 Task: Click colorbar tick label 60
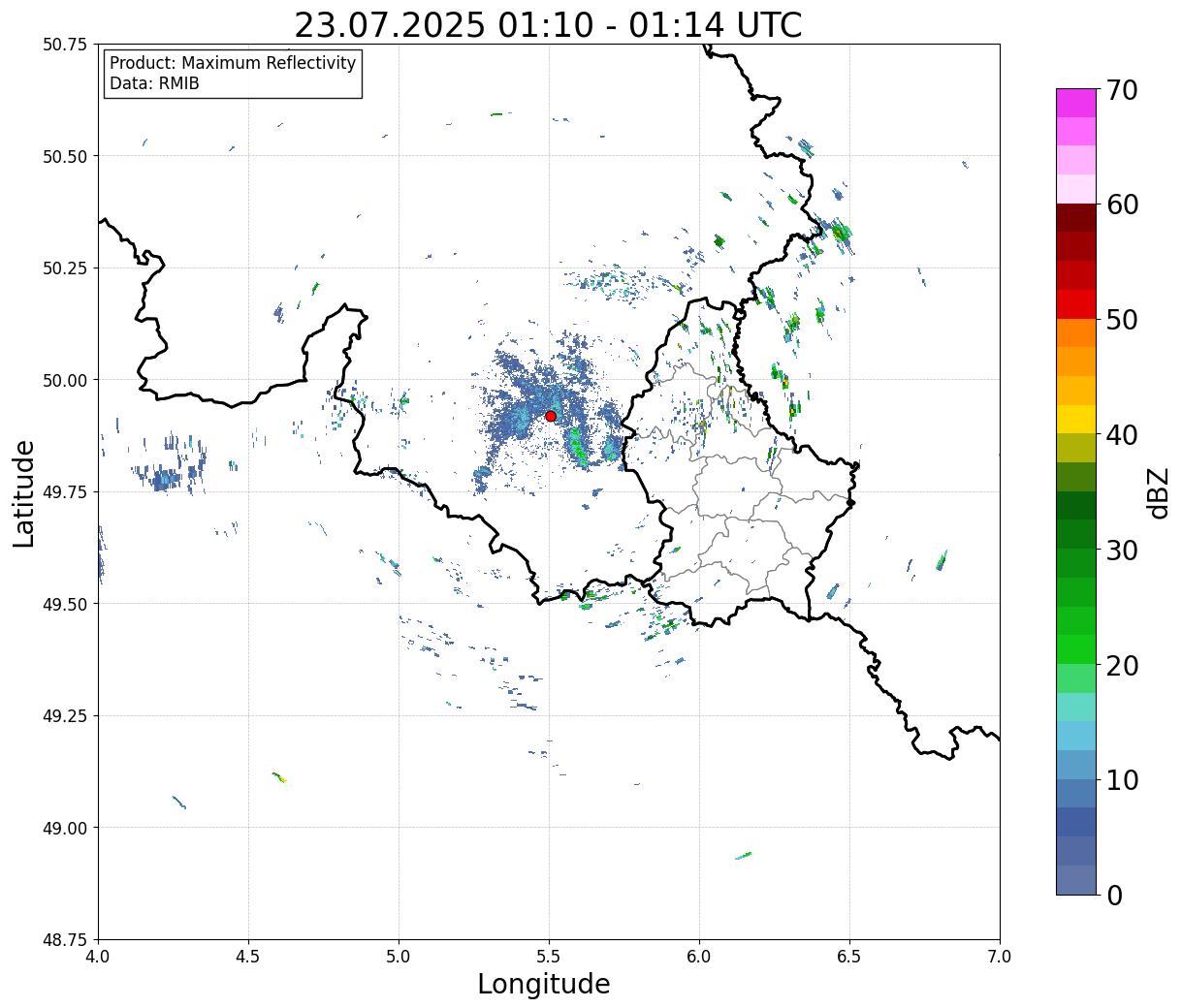(x=1122, y=205)
